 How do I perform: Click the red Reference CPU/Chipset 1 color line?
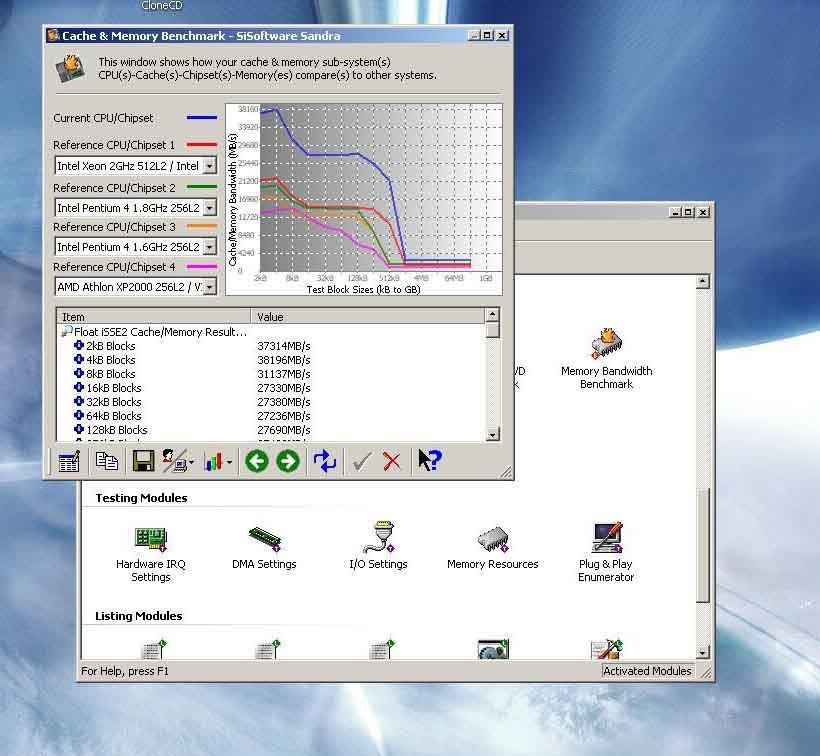pos(202,144)
